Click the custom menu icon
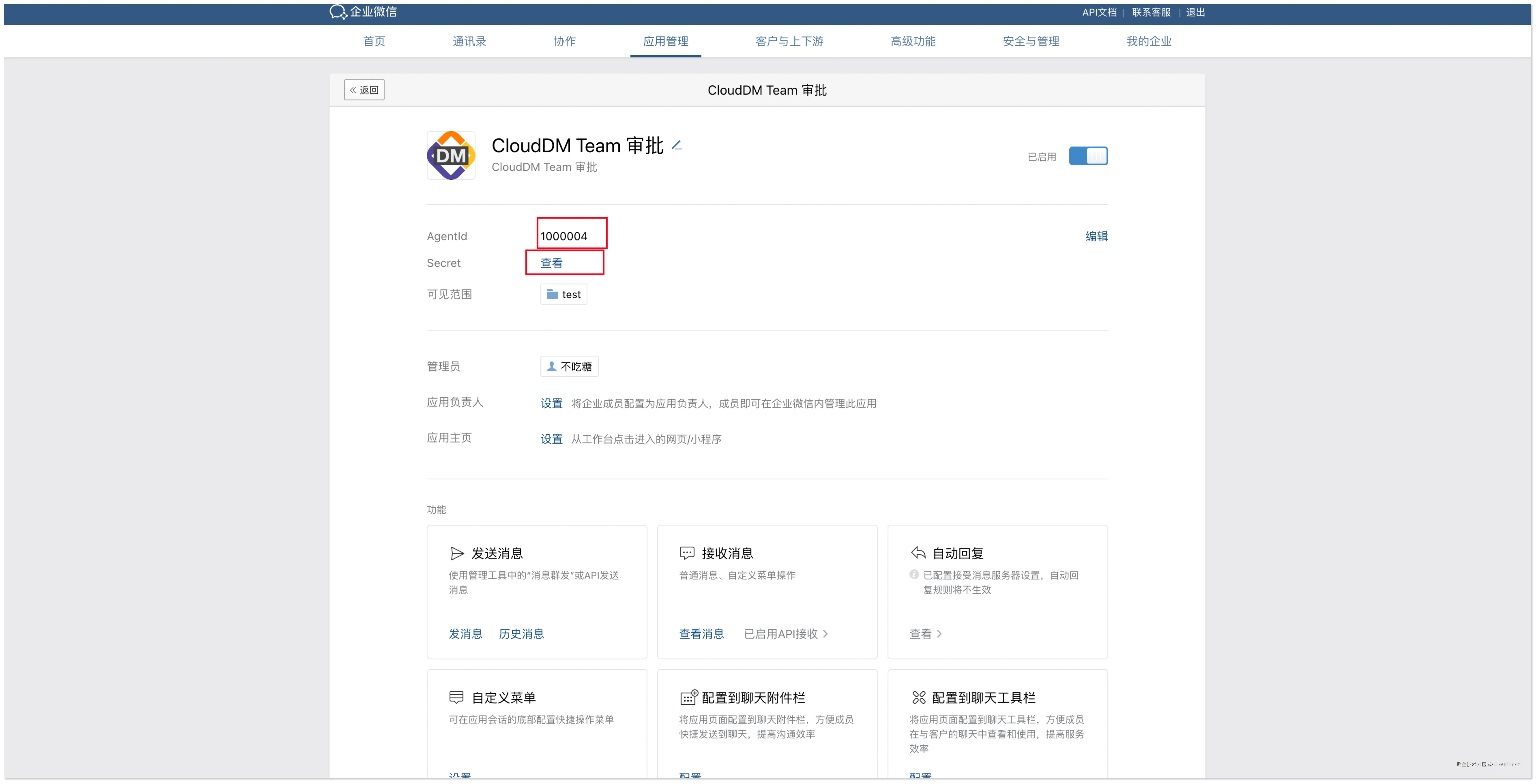This screenshot has width=1537, height=784. (456, 697)
